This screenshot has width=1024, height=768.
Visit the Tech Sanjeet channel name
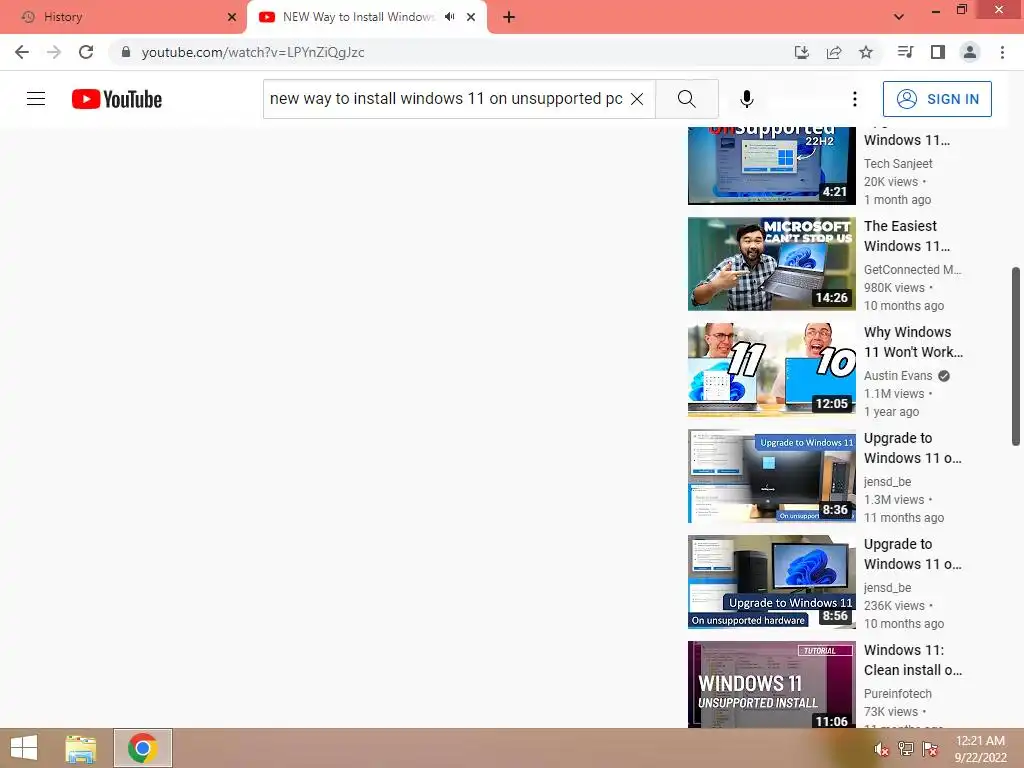pos(898,163)
